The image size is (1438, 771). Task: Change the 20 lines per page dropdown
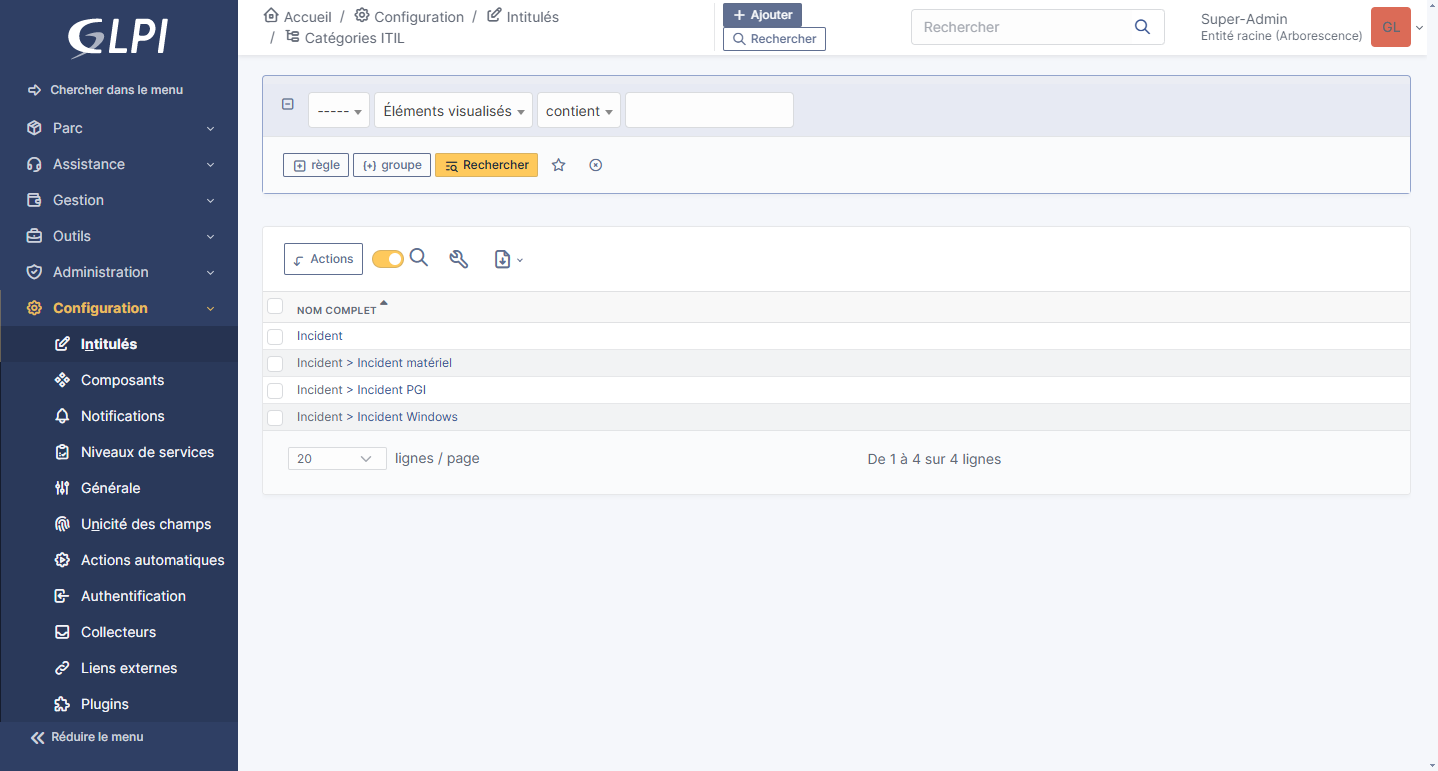[x=336, y=459]
